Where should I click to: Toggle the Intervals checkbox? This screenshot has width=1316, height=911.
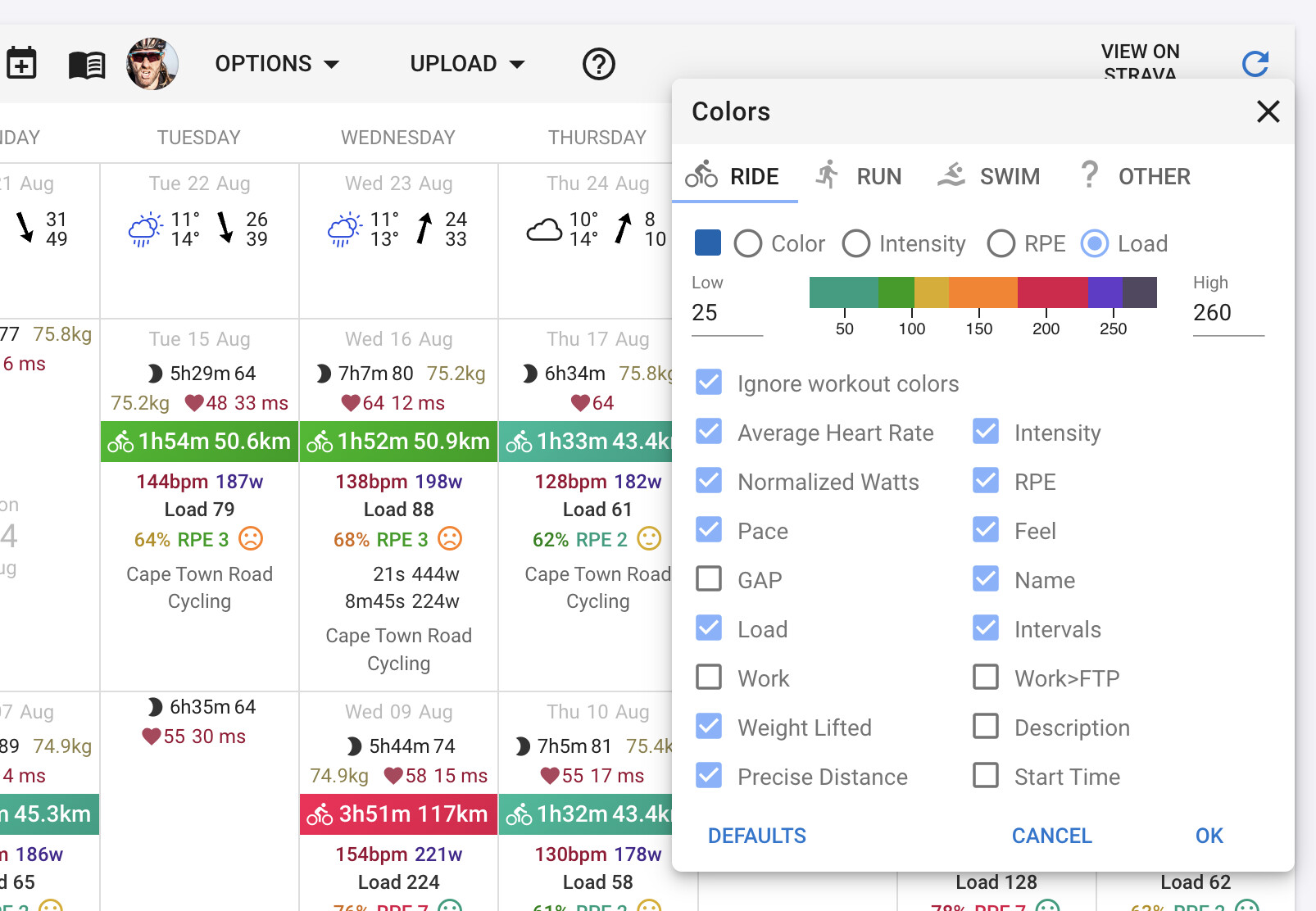(986, 628)
